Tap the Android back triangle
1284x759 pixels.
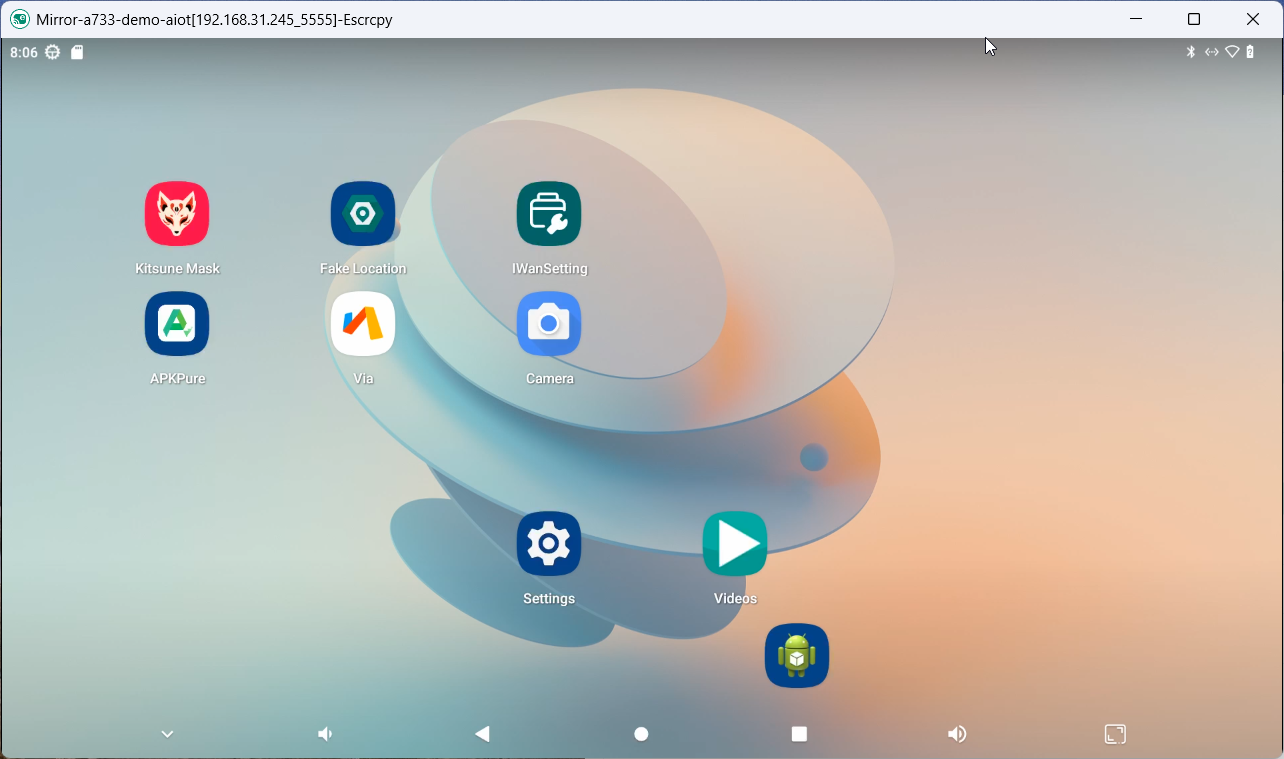click(x=482, y=734)
